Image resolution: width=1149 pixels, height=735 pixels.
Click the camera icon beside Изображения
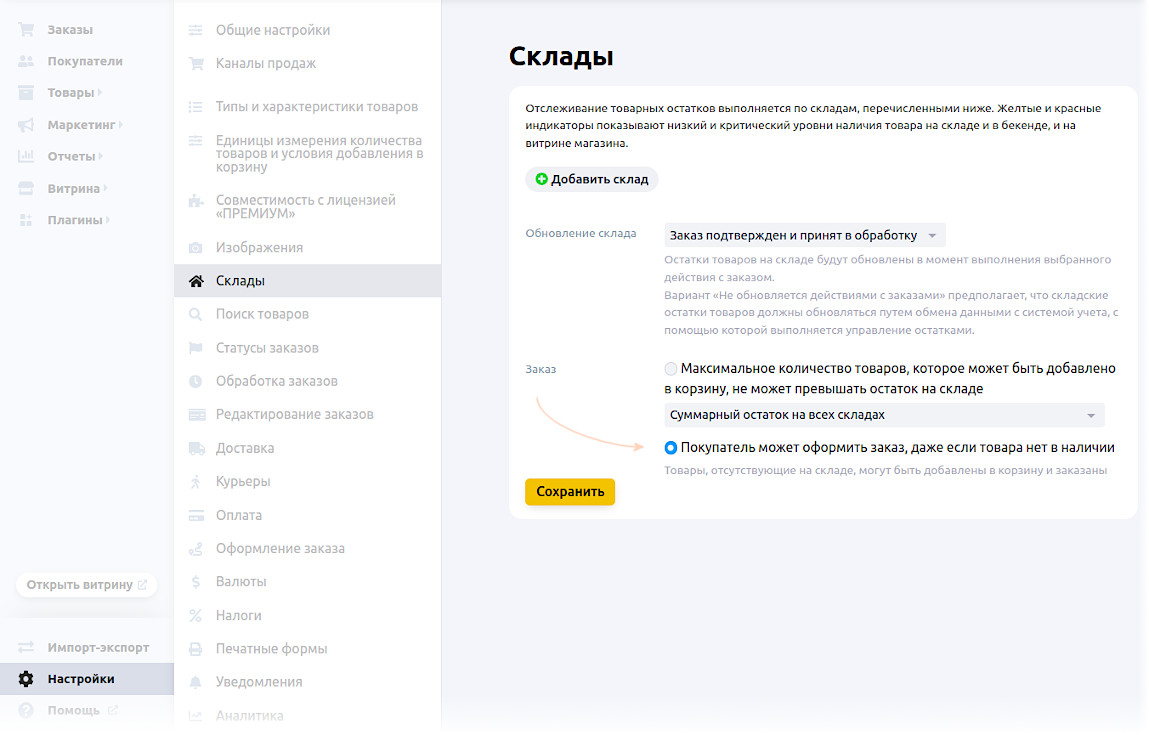196,247
